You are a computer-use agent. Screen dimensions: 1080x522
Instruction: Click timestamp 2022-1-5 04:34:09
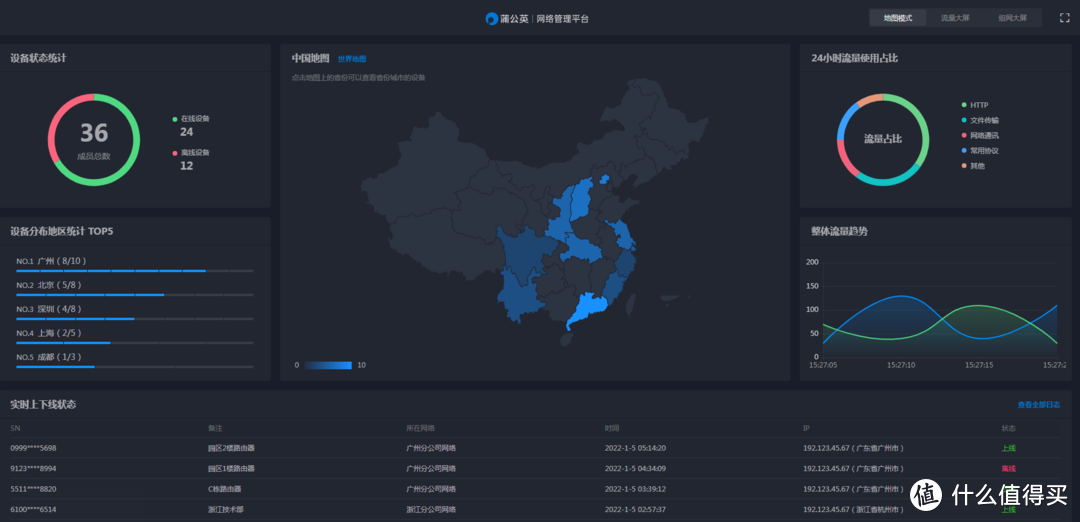coord(635,468)
